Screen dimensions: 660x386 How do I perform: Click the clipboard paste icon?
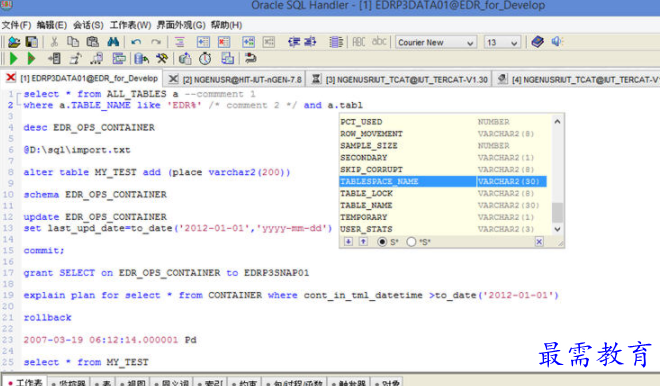point(92,42)
